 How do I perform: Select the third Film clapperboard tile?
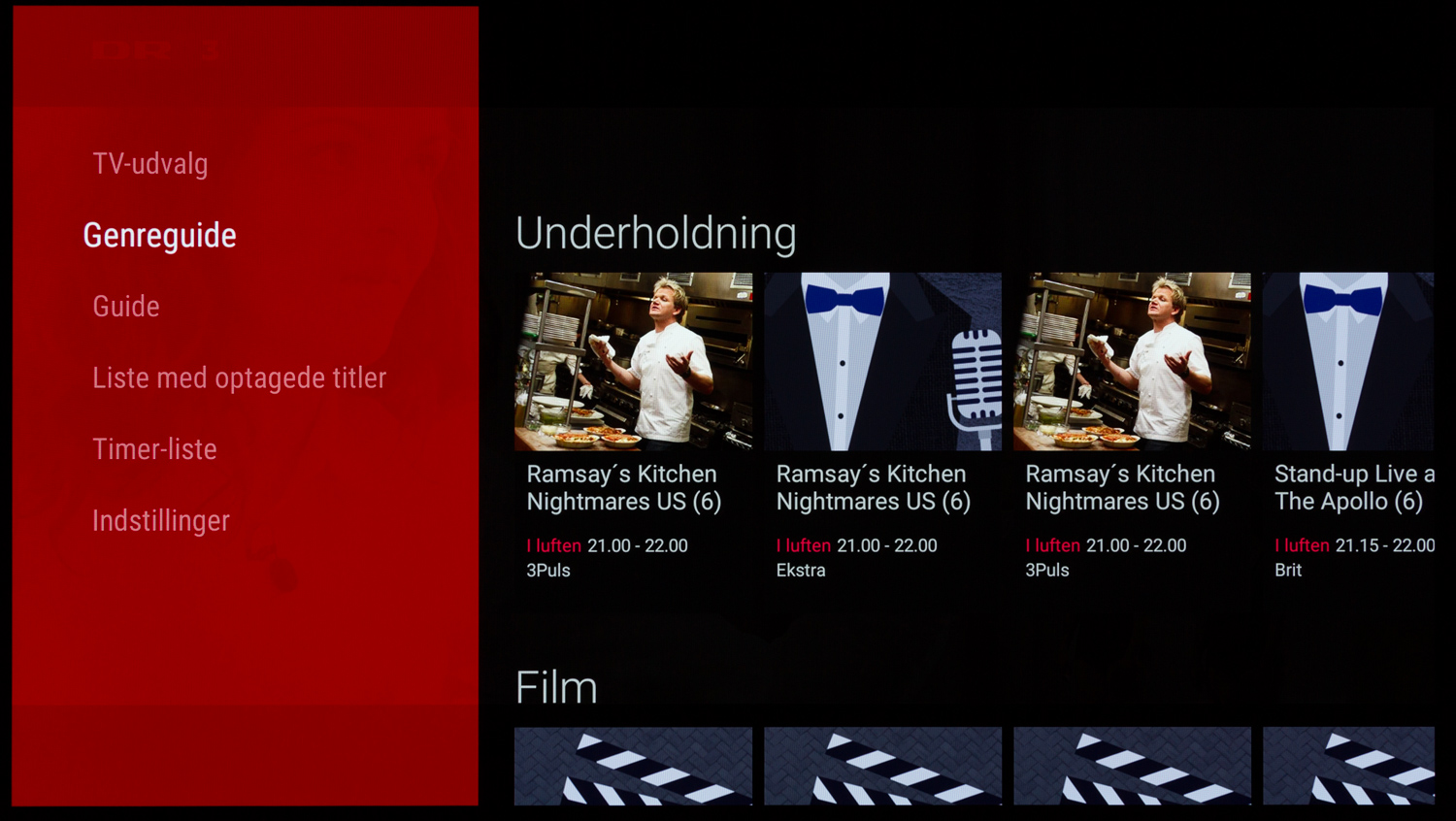pos(1132,766)
